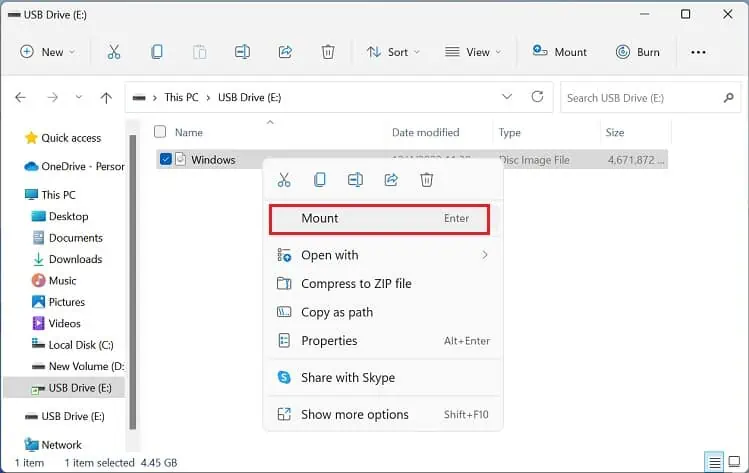Click the Copy icon in context menu

tap(320, 180)
